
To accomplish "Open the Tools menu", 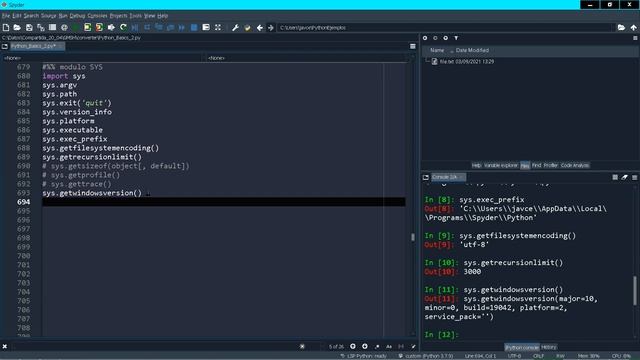I will pyautogui.click(x=136, y=16).
